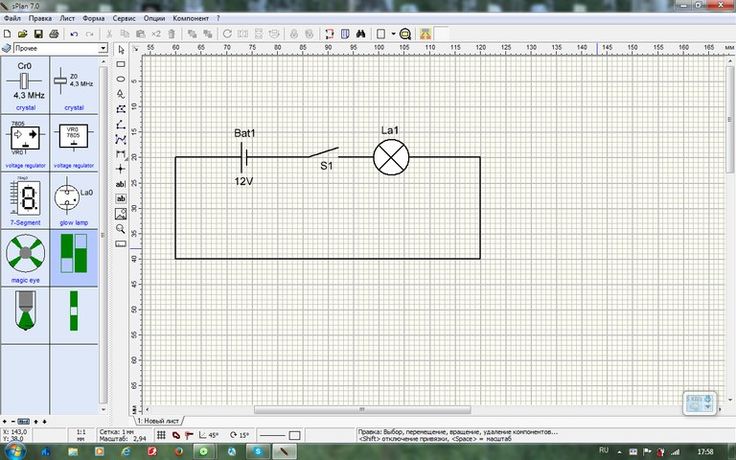Switch to the 1: Новый лист tab
This screenshot has height=460, width=736.
(x=158, y=421)
